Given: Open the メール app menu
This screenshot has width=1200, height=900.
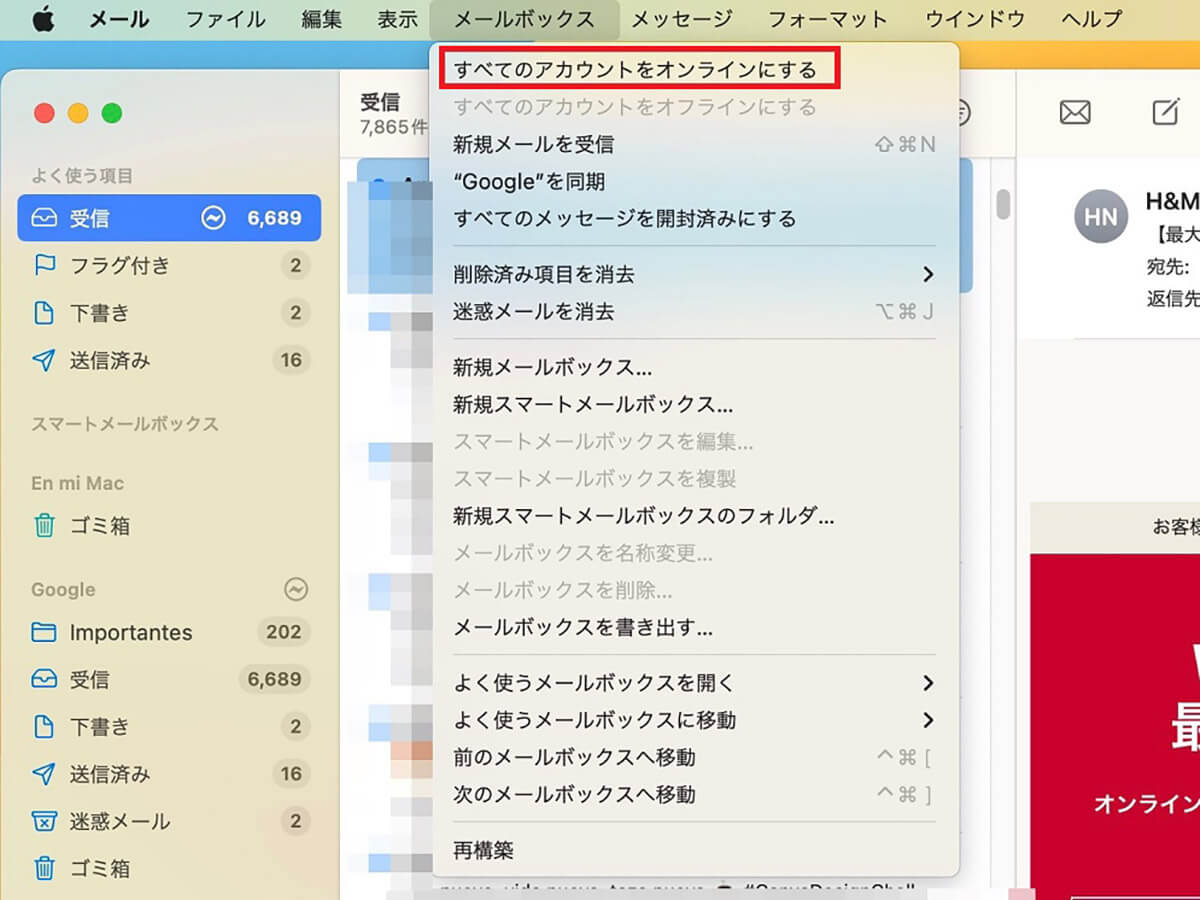Looking at the screenshot, I should [x=119, y=19].
